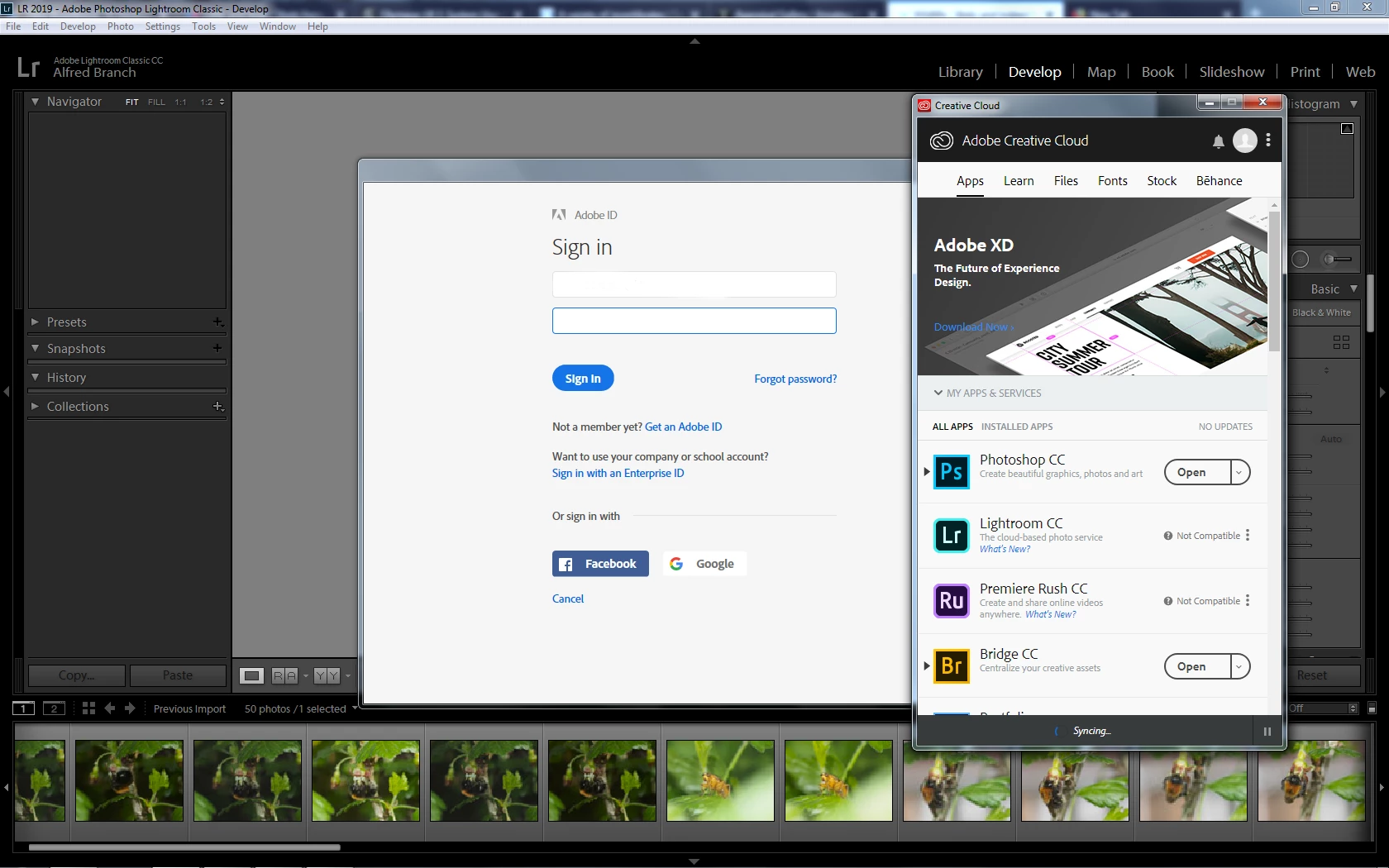Select second window display 2
The width and height of the screenshot is (1389, 868).
(54, 708)
